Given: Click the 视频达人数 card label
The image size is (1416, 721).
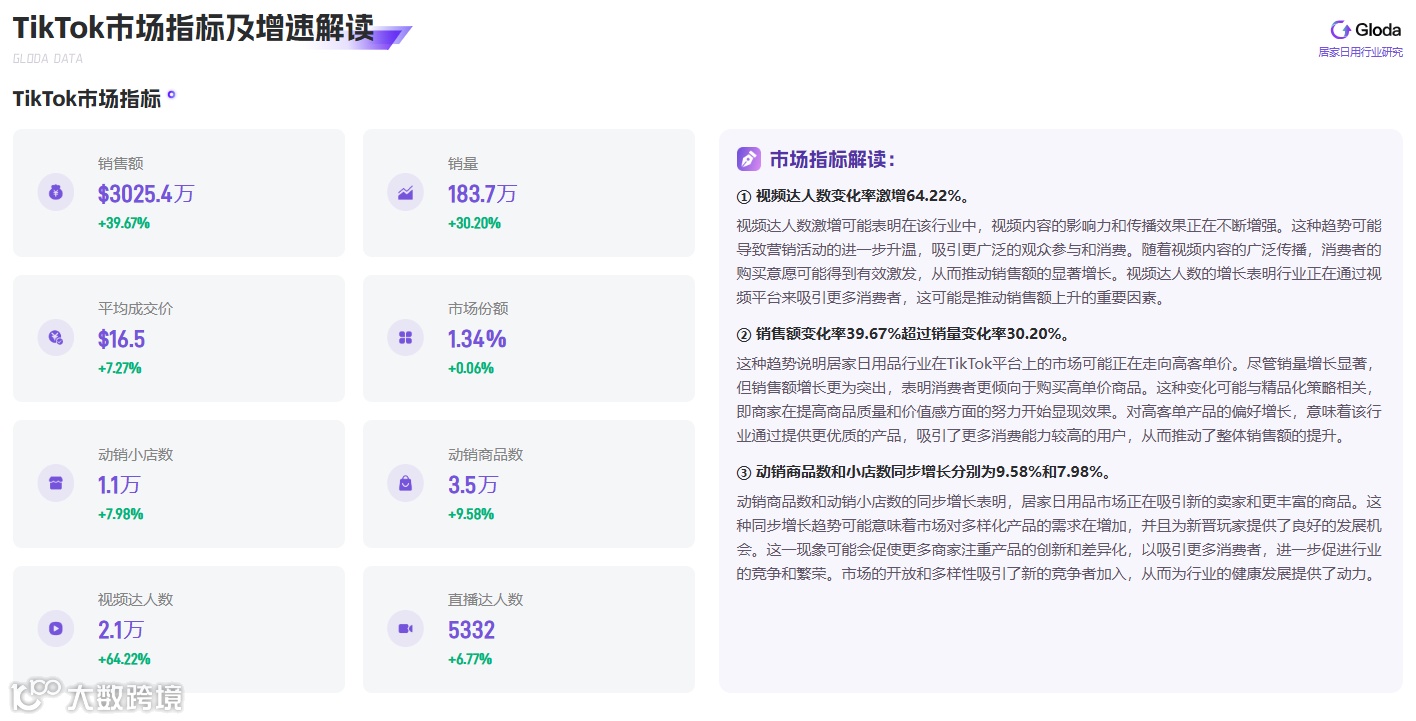Looking at the screenshot, I should tap(135, 599).
